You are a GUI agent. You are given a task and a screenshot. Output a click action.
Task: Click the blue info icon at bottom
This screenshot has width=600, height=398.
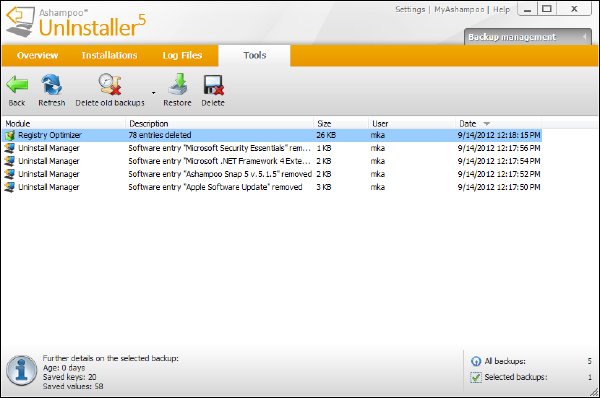[21, 370]
